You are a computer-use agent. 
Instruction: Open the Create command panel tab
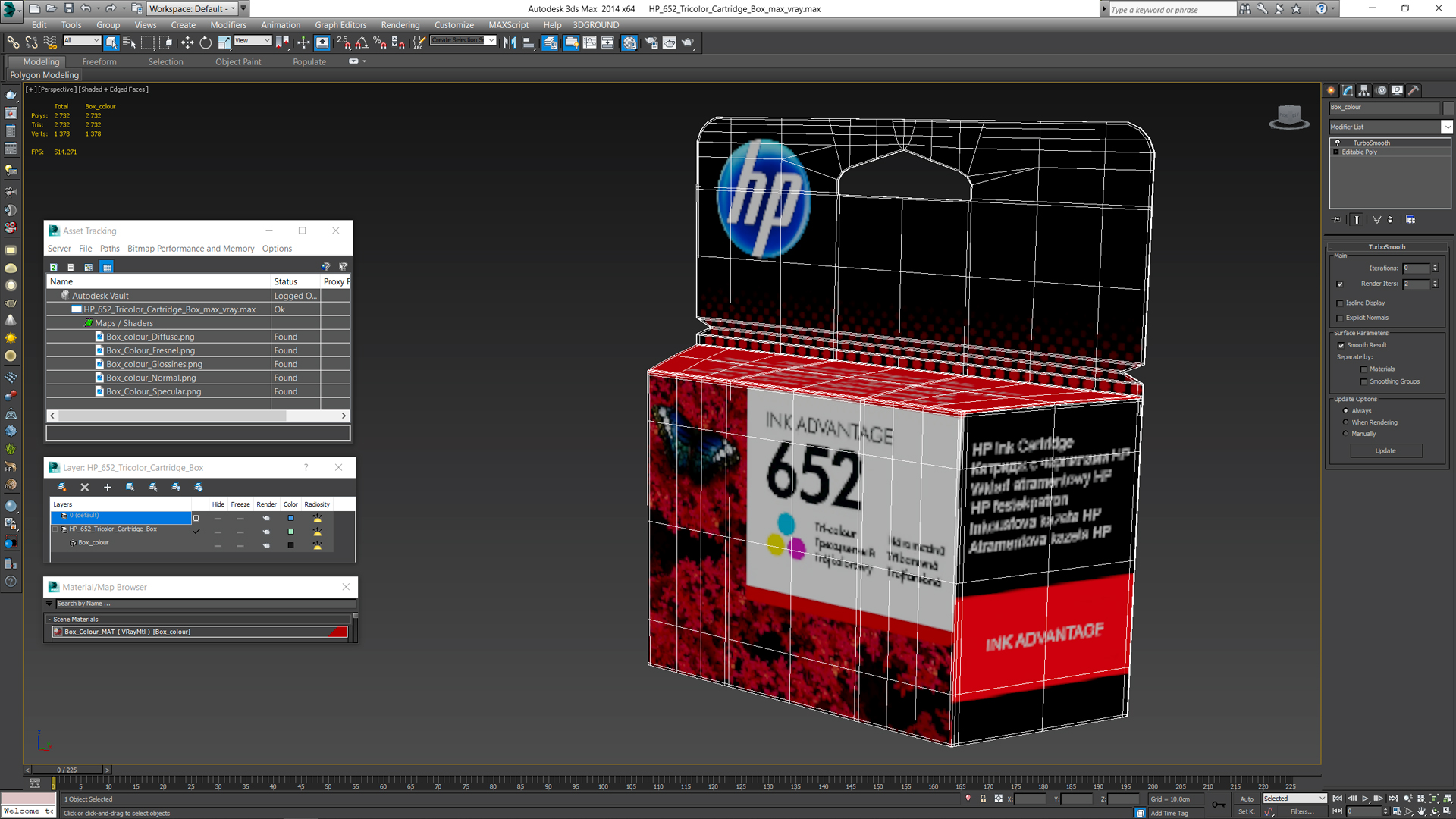coord(1332,90)
